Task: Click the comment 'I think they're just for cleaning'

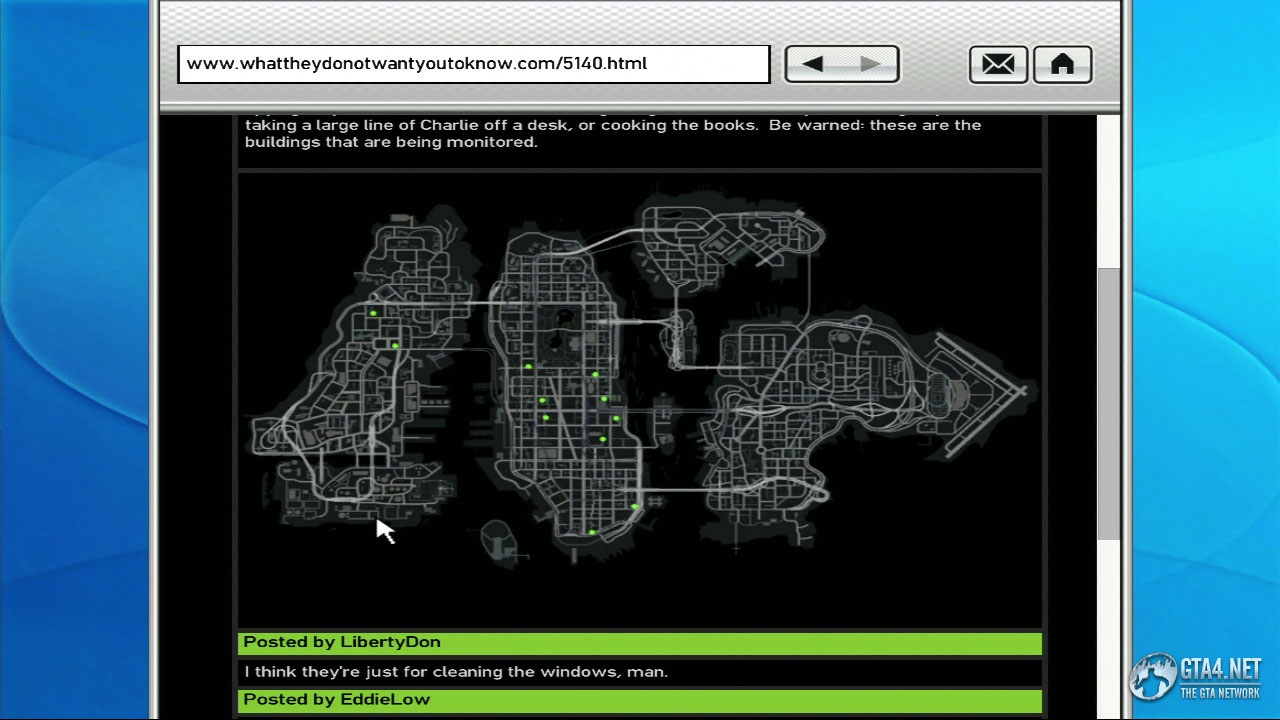Action: [456, 672]
